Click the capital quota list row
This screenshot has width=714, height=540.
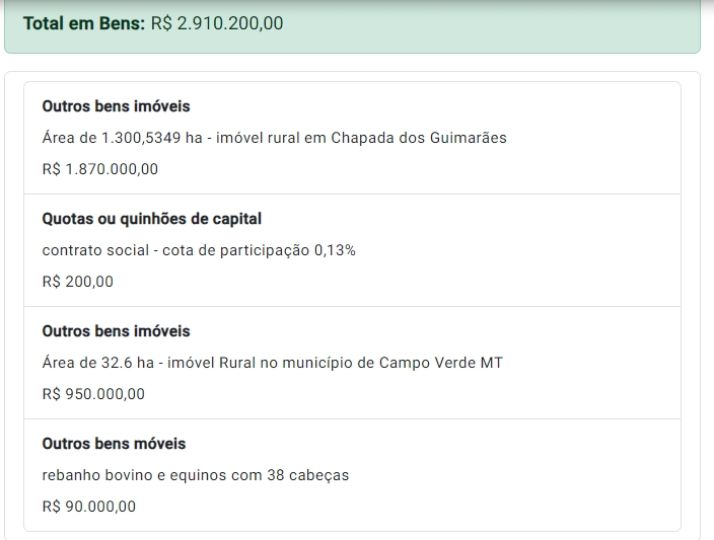coord(352,250)
